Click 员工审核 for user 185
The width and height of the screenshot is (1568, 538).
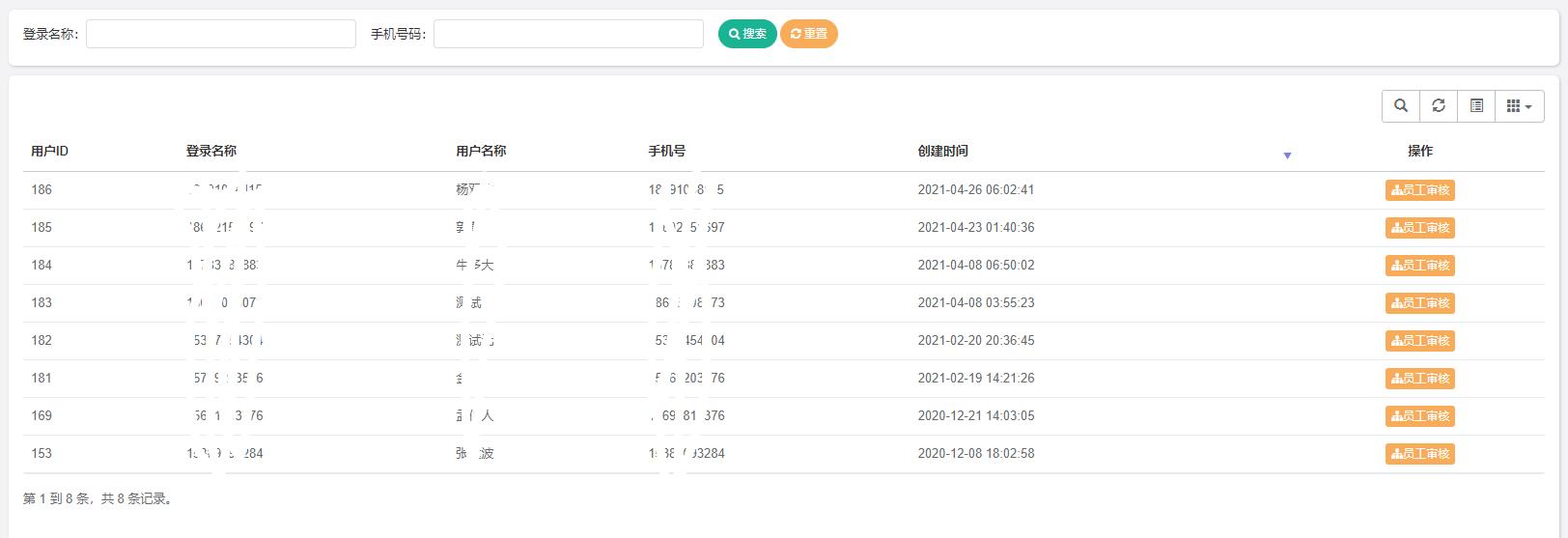click(x=1419, y=228)
